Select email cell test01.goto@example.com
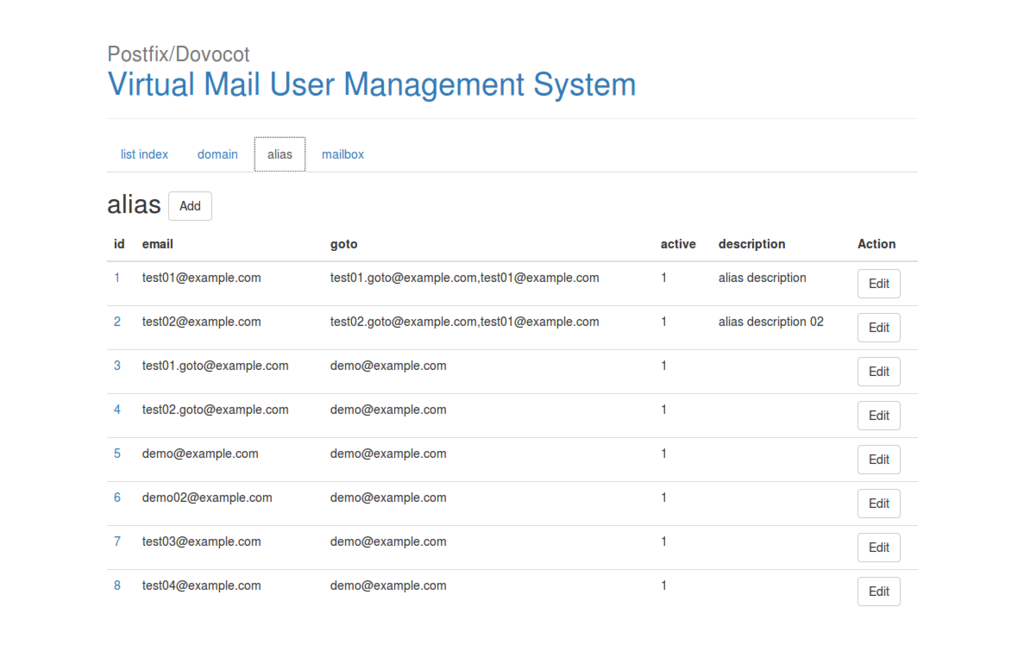1024x645 pixels. tap(215, 366)
